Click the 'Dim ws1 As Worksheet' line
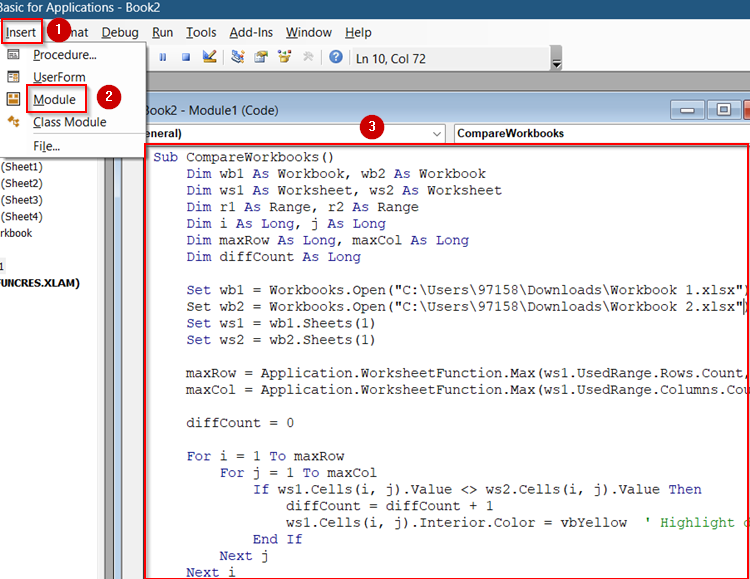The width and height of the screenshot is (750, 579). tap(344, 190)
